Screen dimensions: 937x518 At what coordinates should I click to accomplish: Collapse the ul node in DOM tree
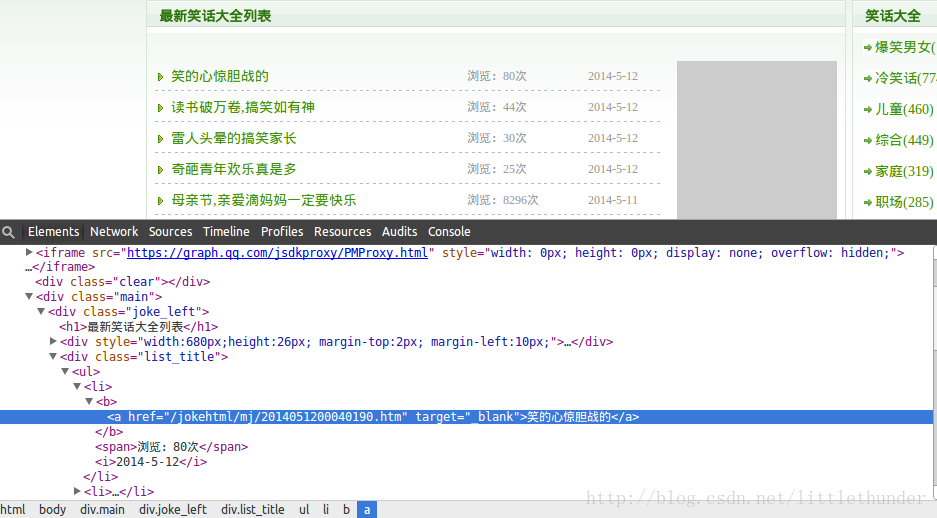coord(65,371)
